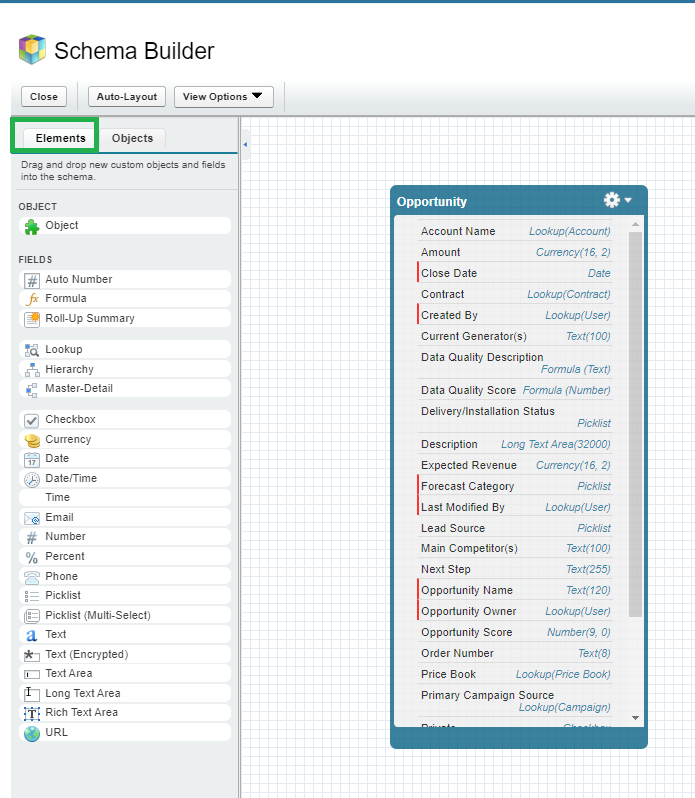Select the Created By field row
This screenshot has height=798, width=695.
(515, 315)
